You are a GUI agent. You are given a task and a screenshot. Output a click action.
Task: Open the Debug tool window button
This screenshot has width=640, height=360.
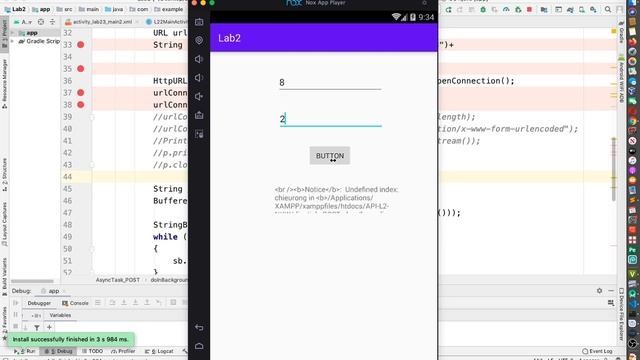click(x=58, y=351)
